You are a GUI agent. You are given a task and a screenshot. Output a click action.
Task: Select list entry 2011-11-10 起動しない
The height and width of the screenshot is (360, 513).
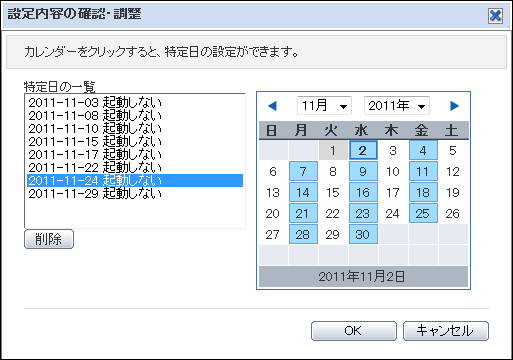click(135, 128)
